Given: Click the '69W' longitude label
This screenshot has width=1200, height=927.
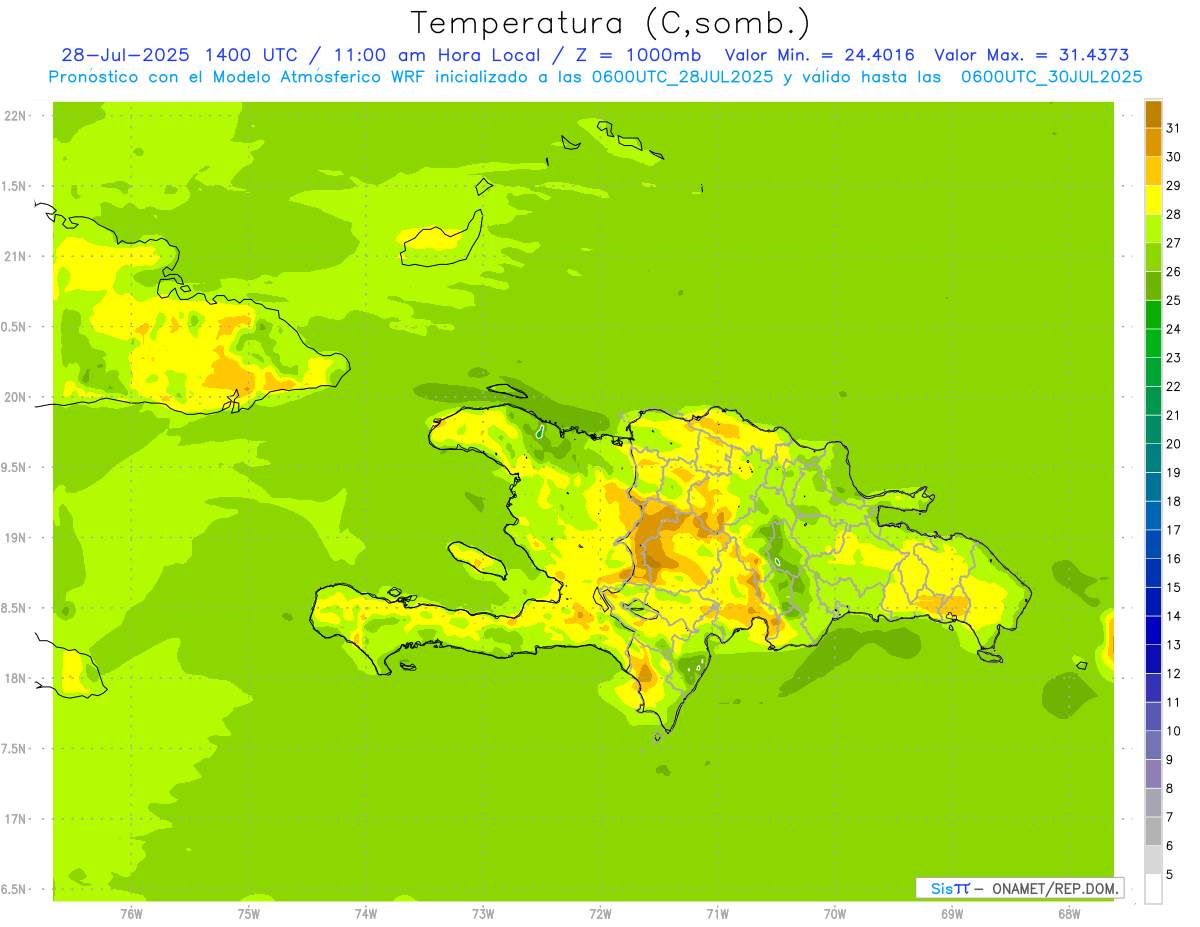Looking at the screenshot, I should (x=952, y=913).
